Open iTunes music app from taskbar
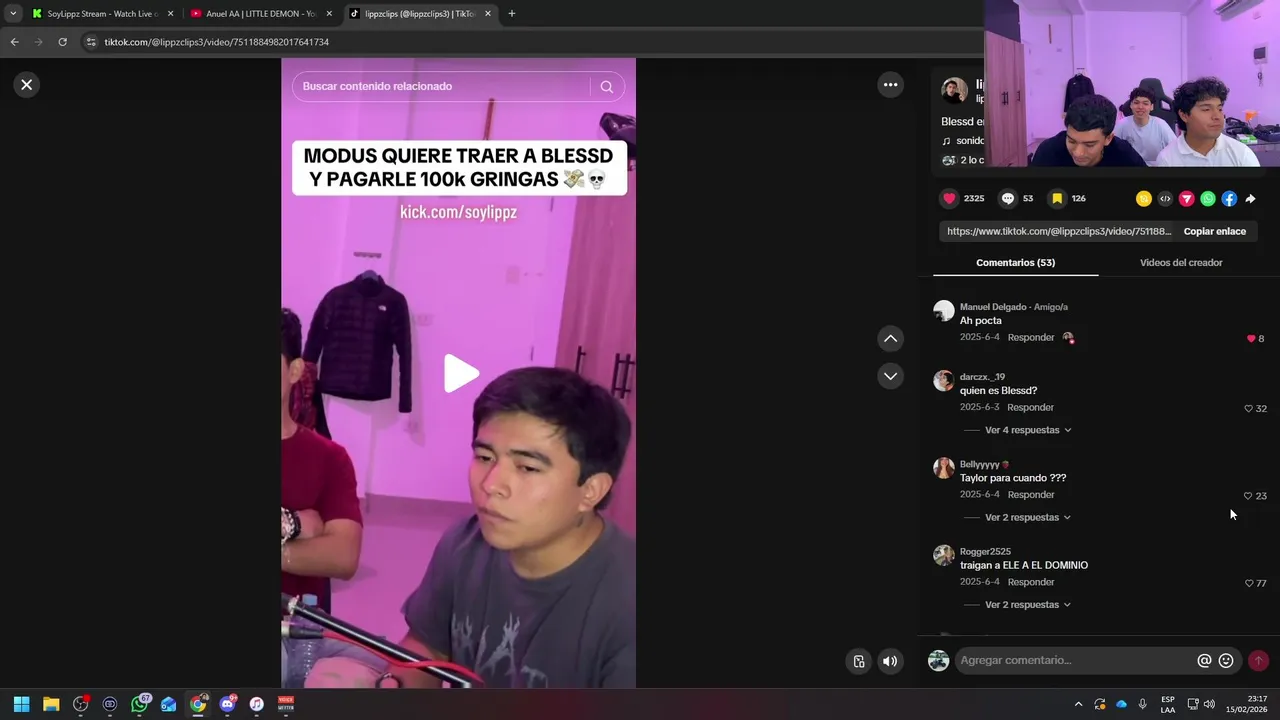Viewport: 1280px width, 720px height. coord(256,704)
